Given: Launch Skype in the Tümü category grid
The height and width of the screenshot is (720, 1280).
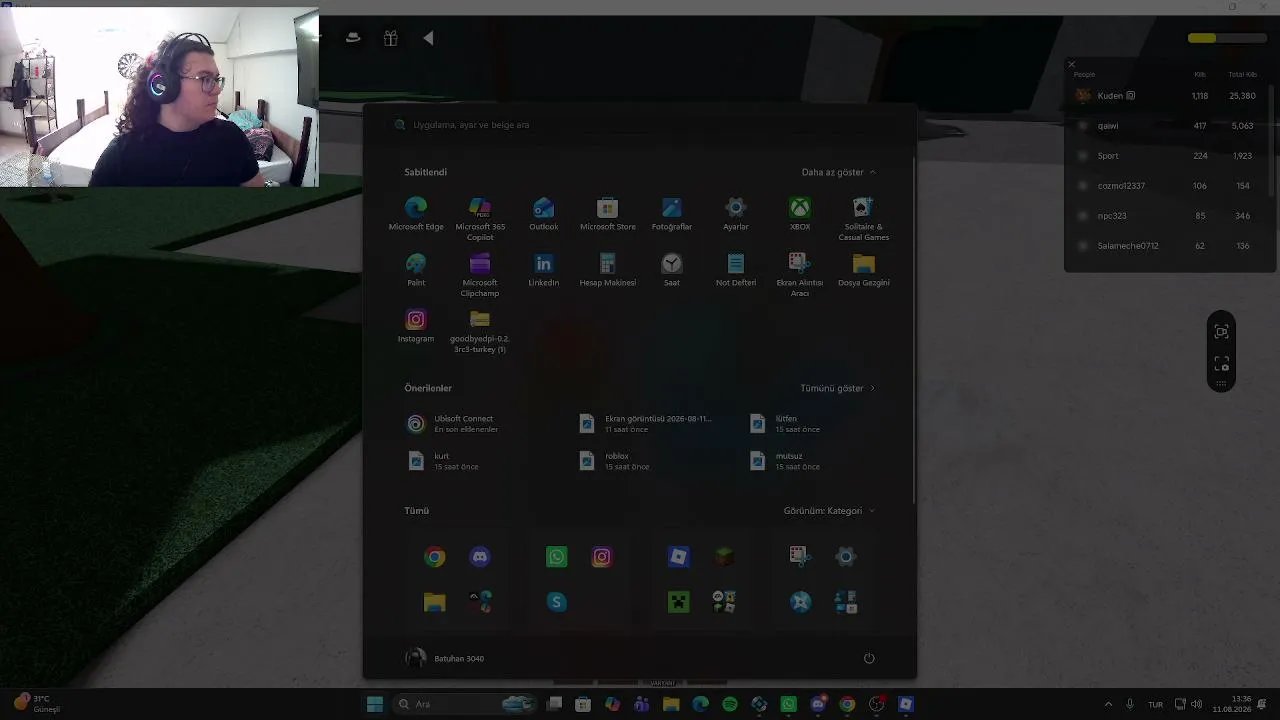Looking at the screenshot, I should (557, 602).
